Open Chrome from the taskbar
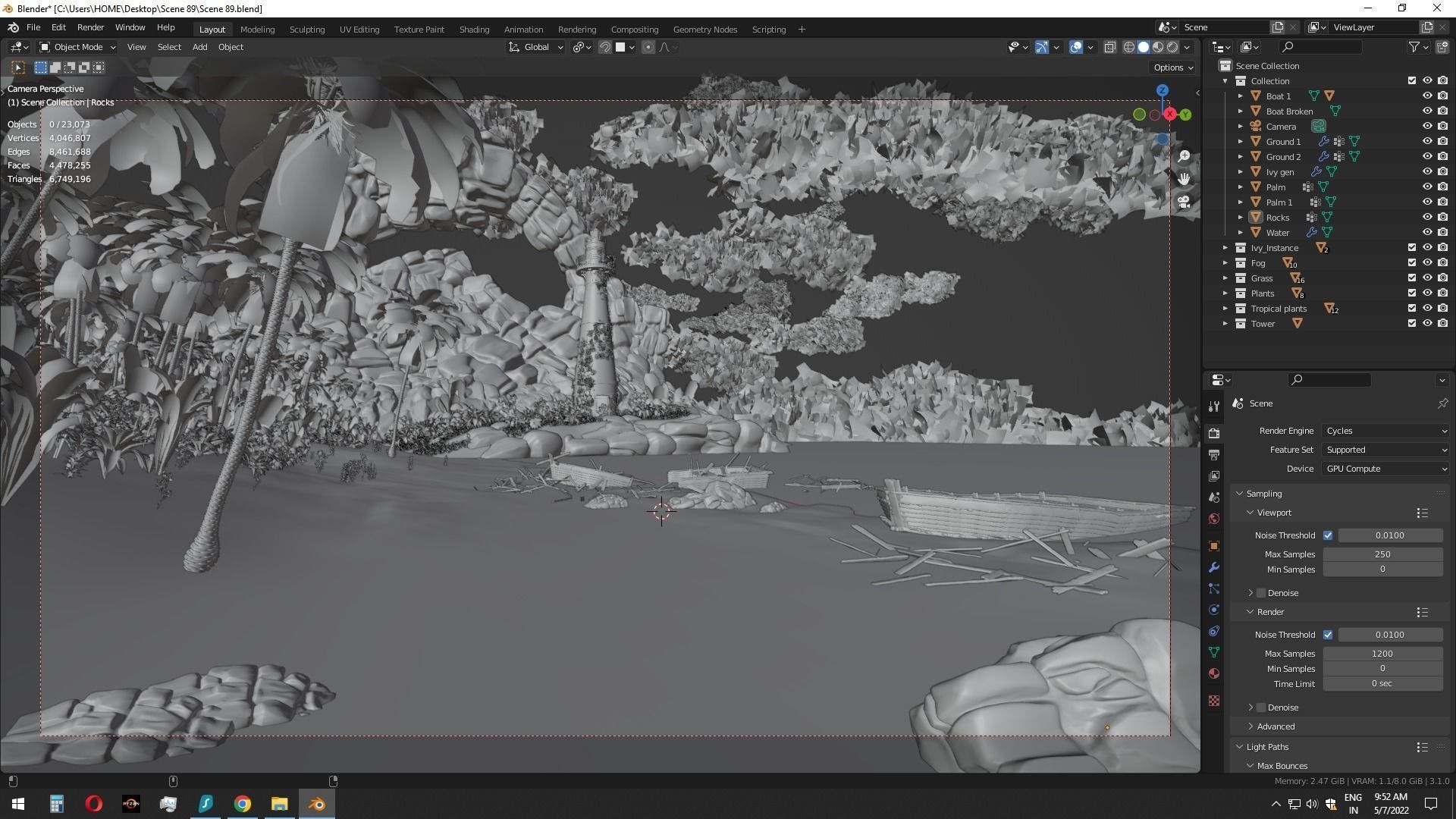 (x=242, y=804)
